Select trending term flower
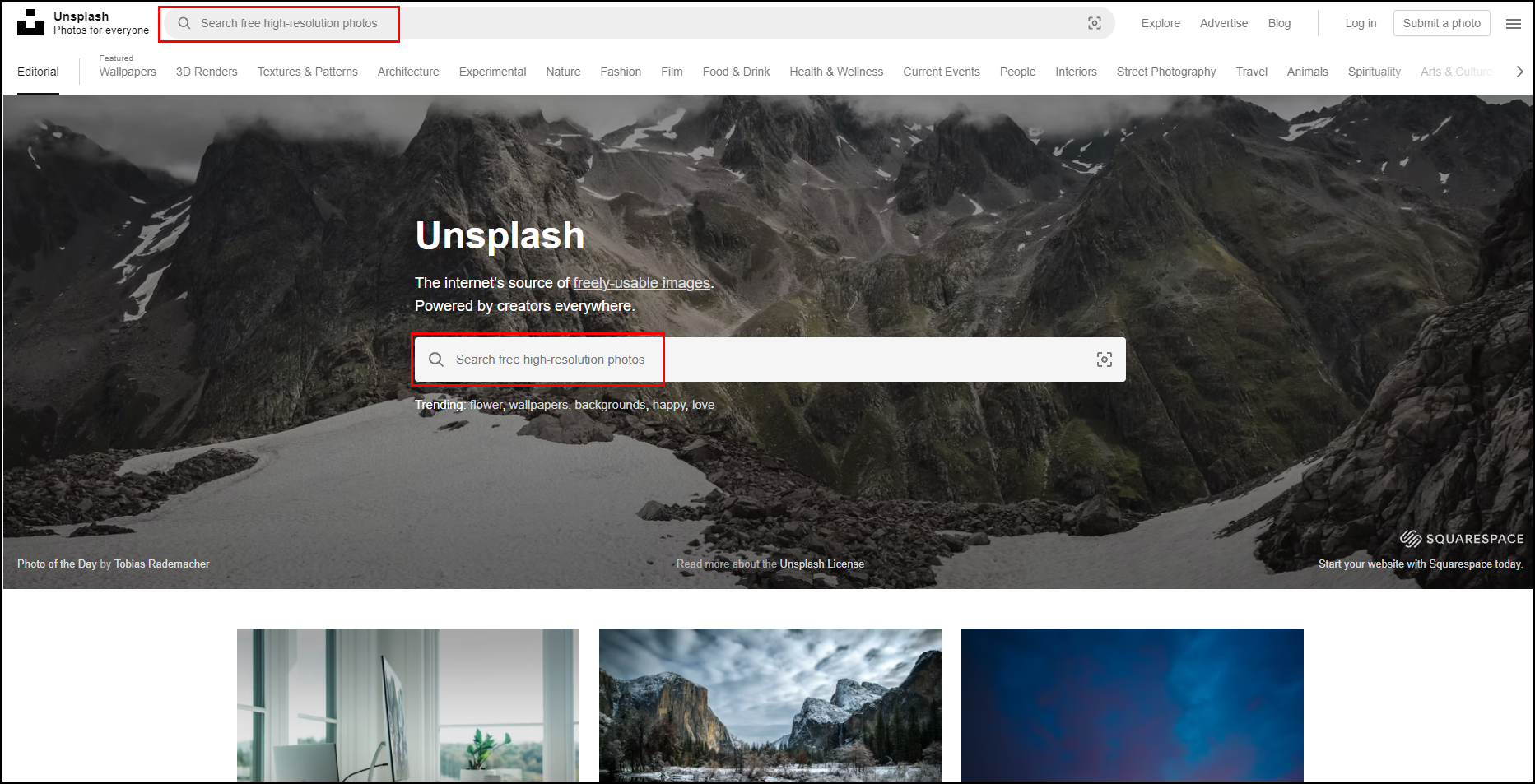The height and width of the screenshot is (784, 1535). (x=486, y=405)
